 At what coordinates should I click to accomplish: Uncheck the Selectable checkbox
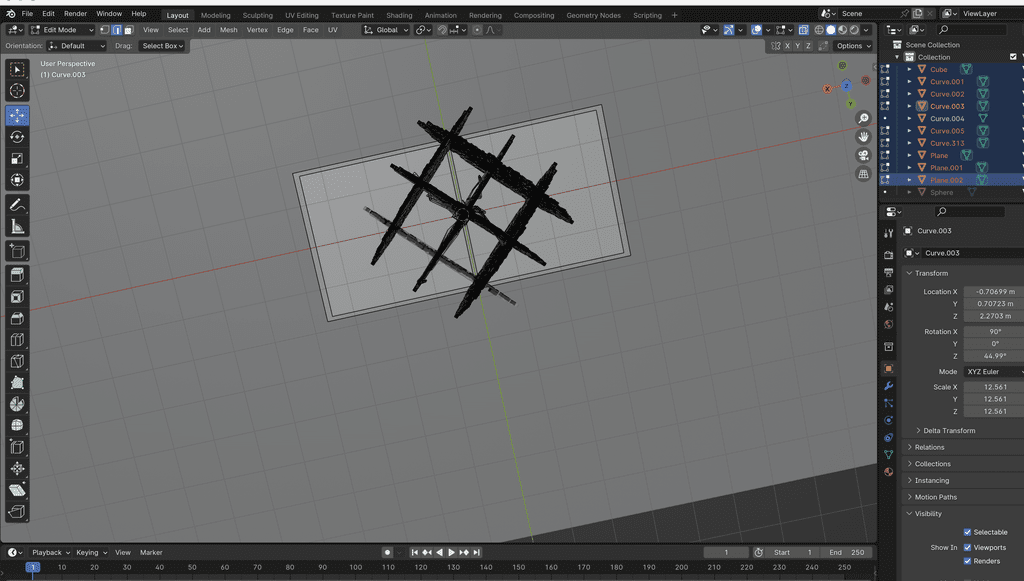click(x=967, y=532)
